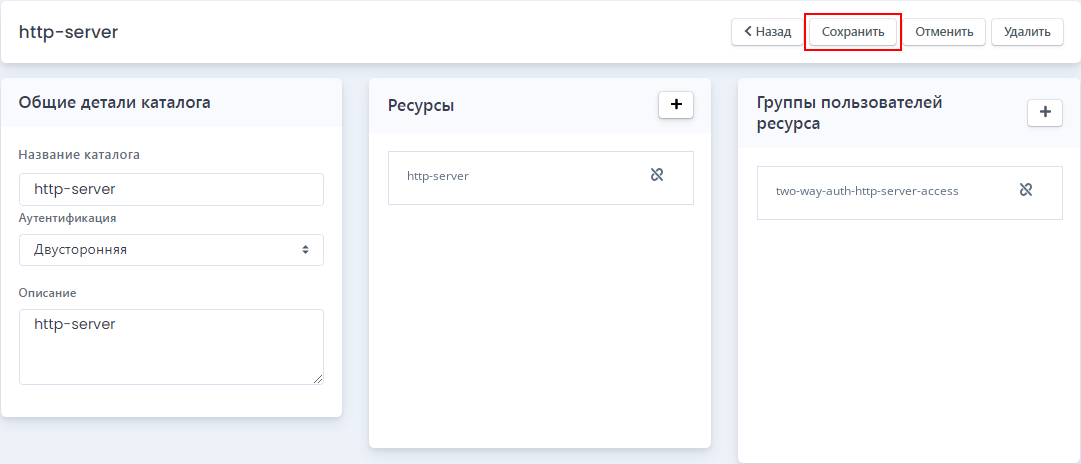Screen dimensions: 1081x464
Task: Click the Группы пользователей ресурса heading
Action: [x=849, y=113]
